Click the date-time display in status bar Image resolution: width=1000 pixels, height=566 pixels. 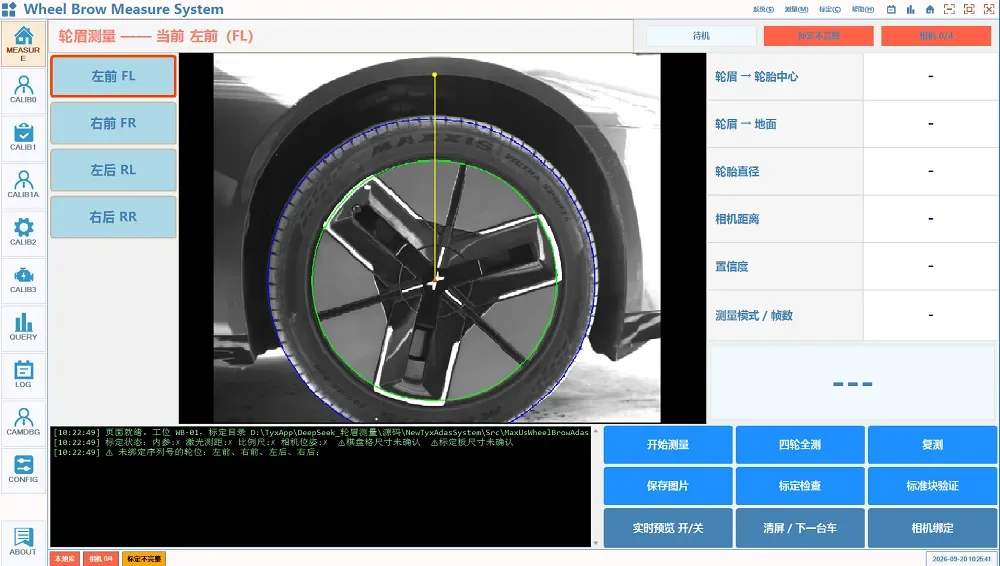tap(961, 558)
